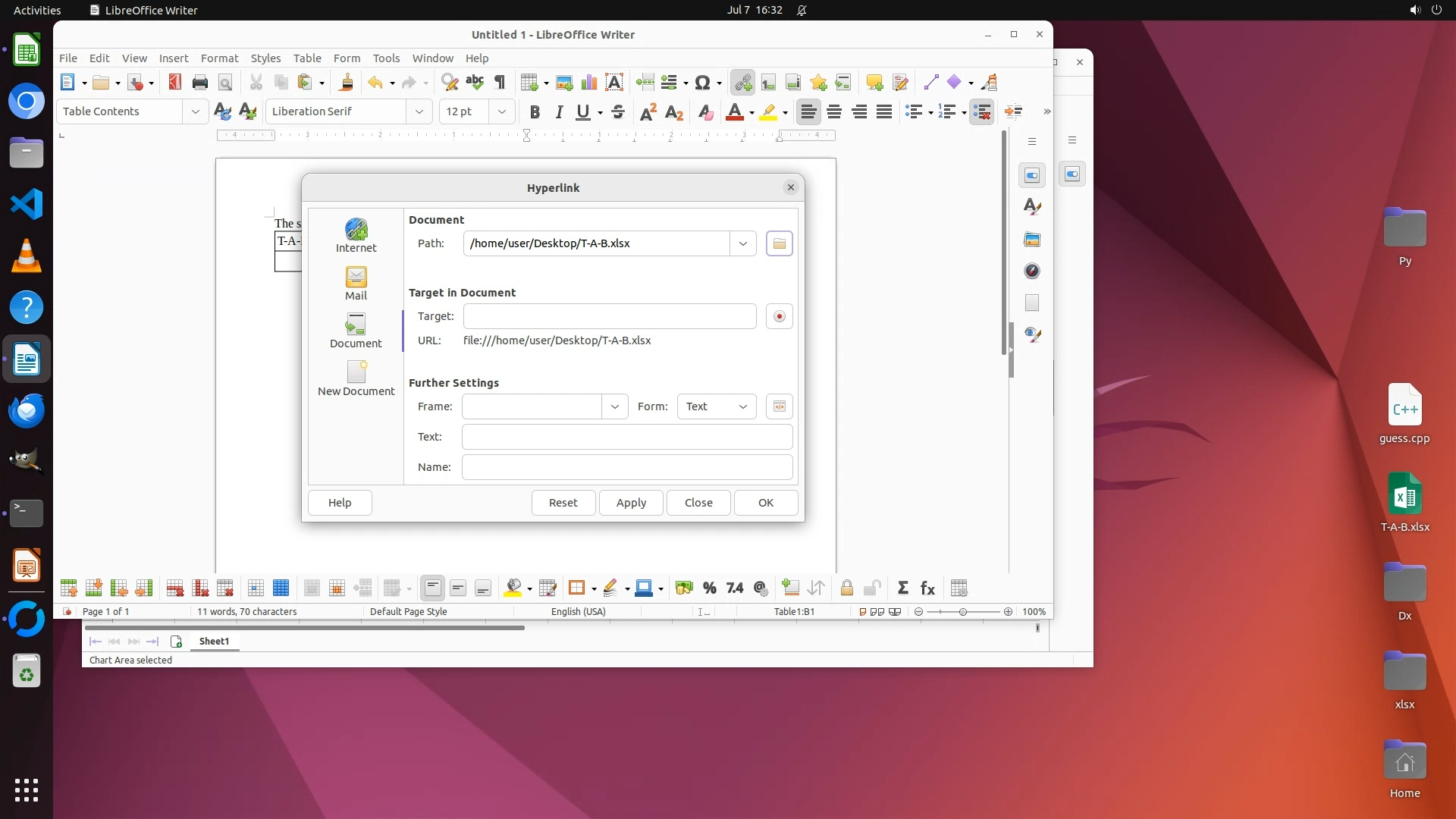
Task: Toggle formatting marks (pilcrow) display
Action: (500, 83)
